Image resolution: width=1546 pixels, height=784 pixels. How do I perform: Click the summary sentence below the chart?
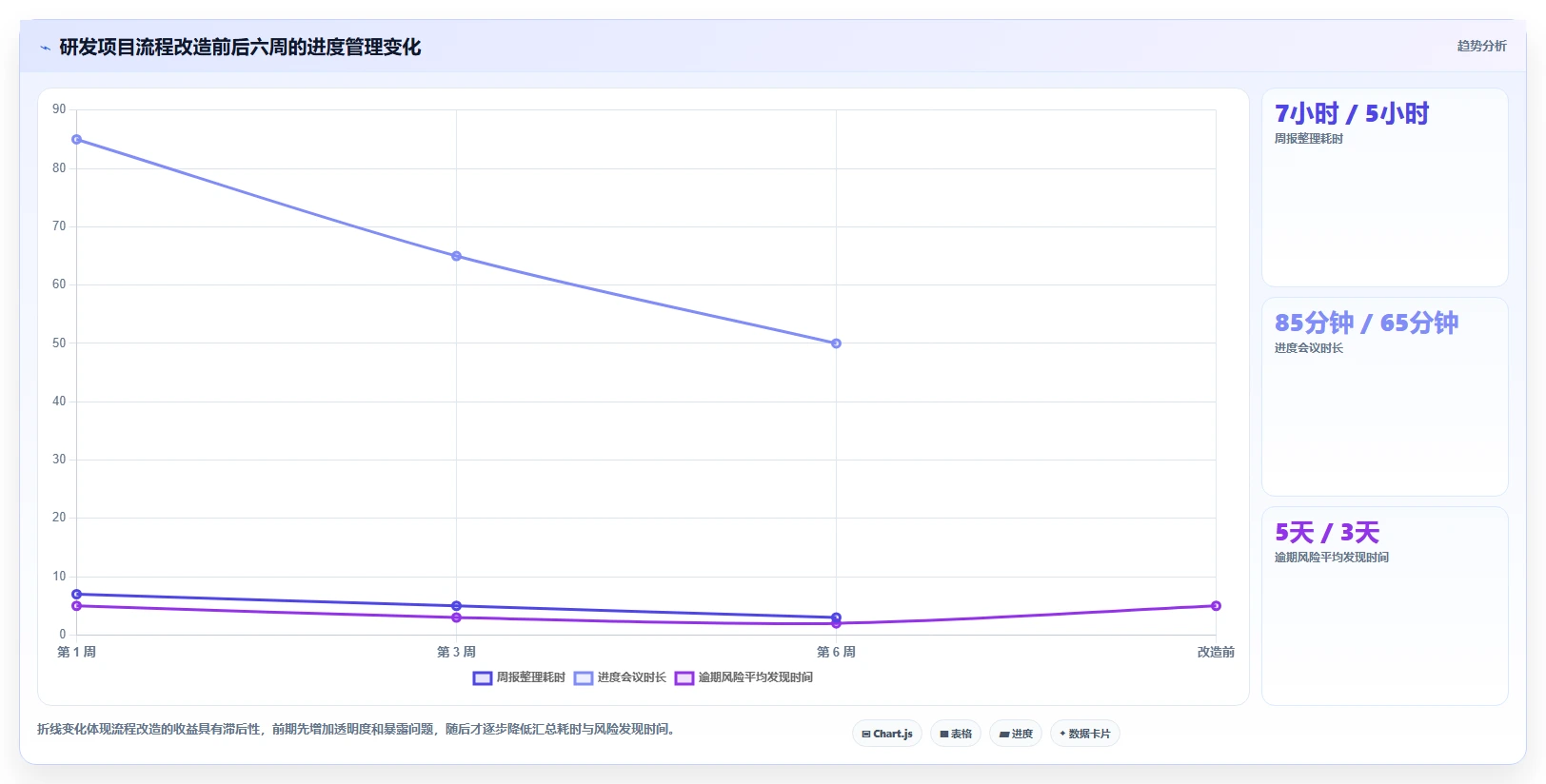pyautogui.click(x=357, y=730)
